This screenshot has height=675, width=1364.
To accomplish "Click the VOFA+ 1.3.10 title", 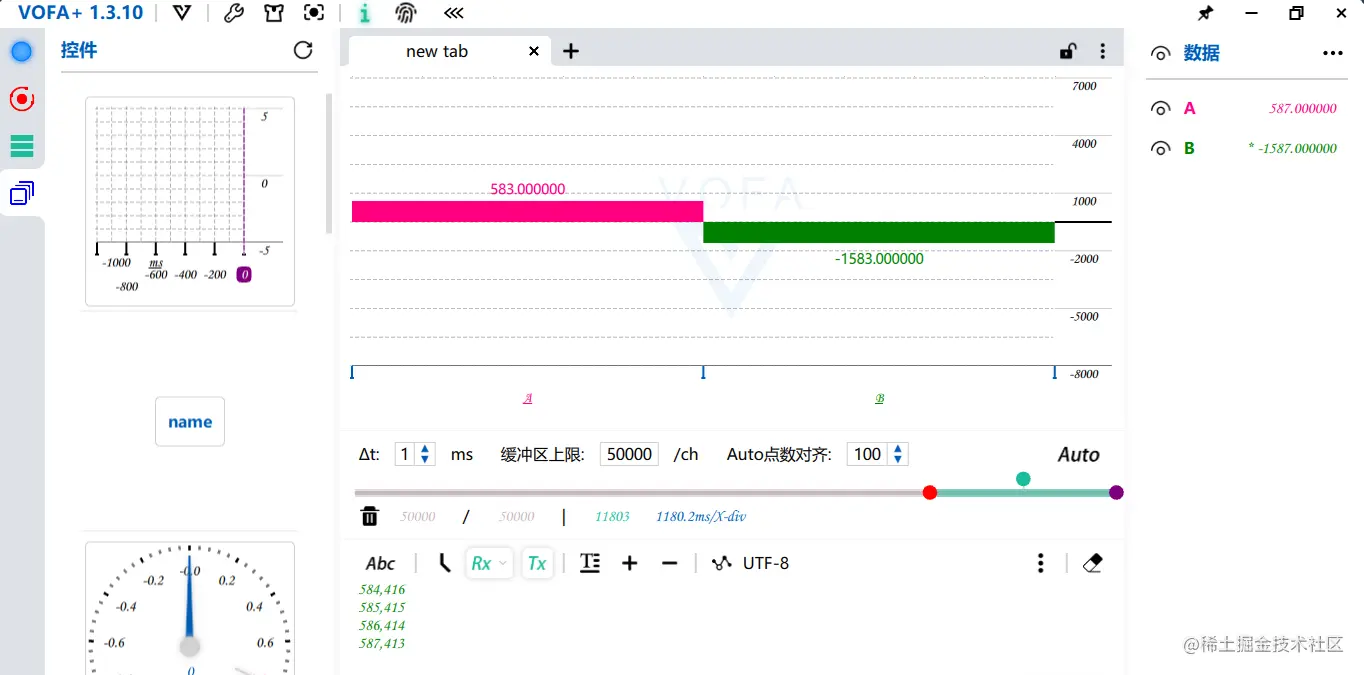I will point(81,13).
